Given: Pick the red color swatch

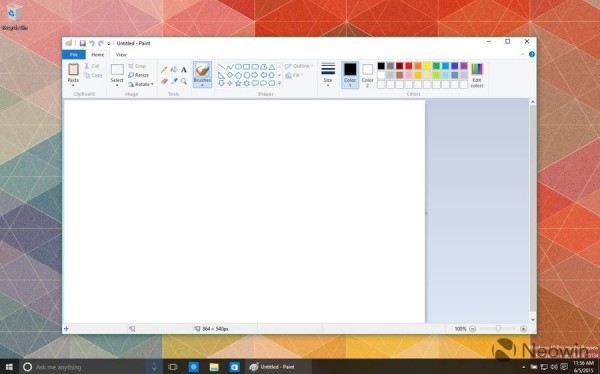Looking at the screenshot, I should pos(409,66).
